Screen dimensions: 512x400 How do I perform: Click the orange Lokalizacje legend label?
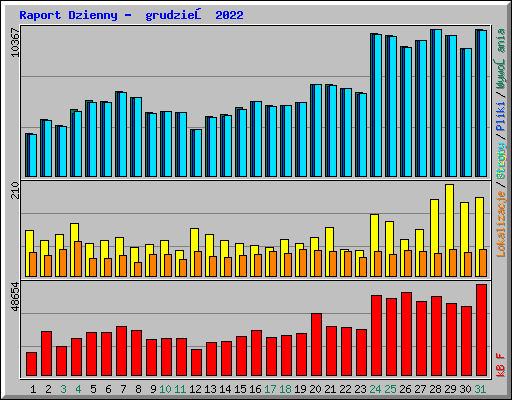pos(501,224)
